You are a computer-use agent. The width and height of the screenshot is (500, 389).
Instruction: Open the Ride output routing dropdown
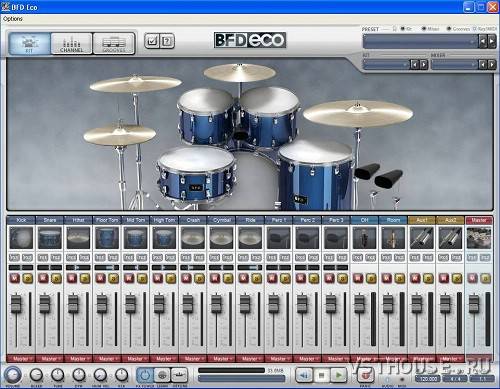(x=250, y=359)
